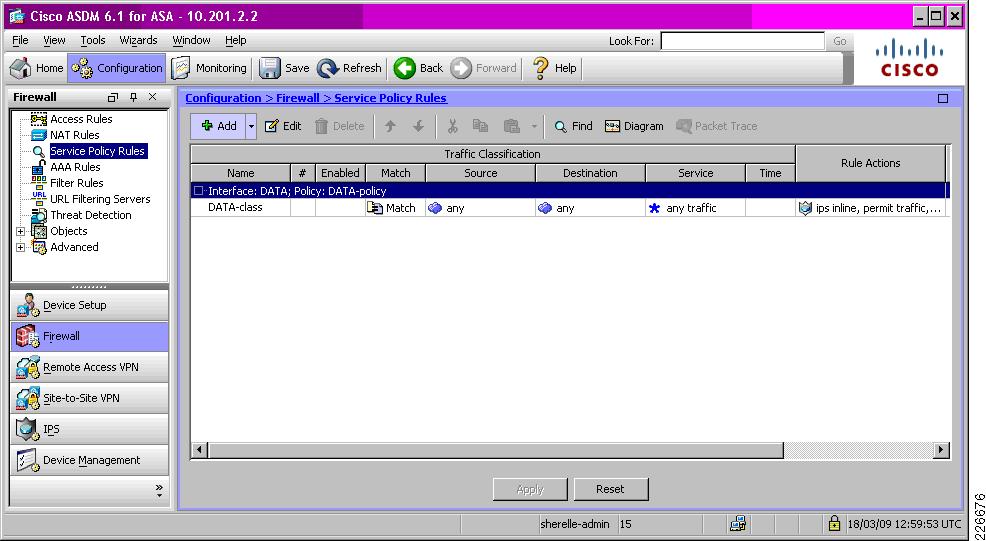Open the Monitoring view
The height and width of the screenshot is (541, 986).
209,68
